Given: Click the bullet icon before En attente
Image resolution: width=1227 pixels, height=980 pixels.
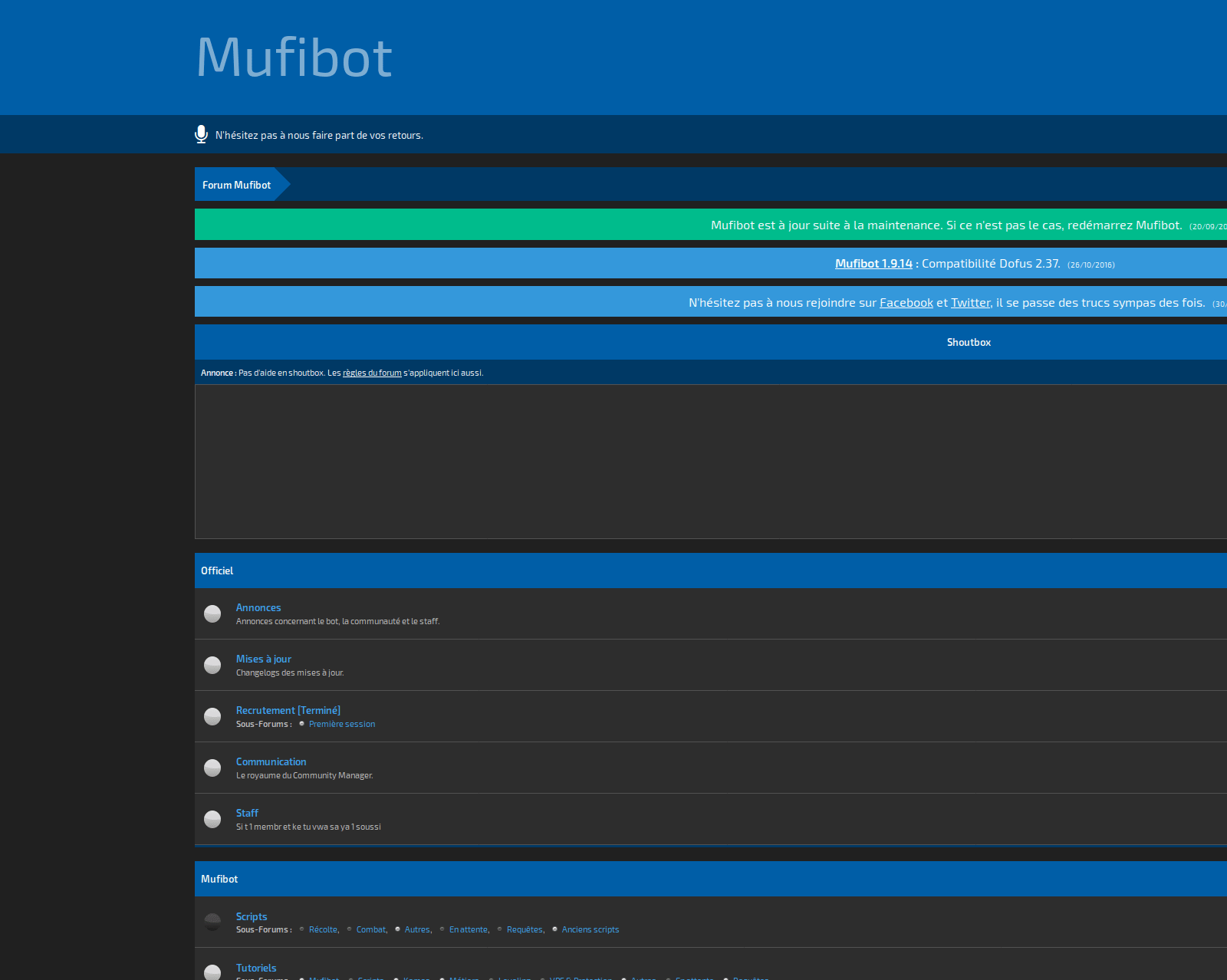Looking at the screenshot, I should 442,929.
